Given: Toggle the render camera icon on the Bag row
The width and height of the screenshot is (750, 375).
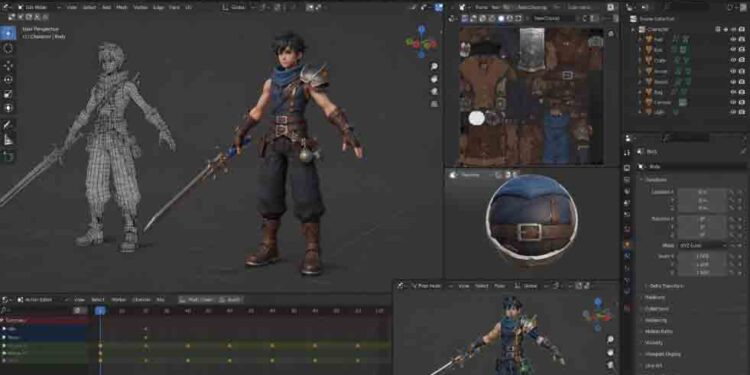Looking at the screenshot, I should (x=741, y=91).
